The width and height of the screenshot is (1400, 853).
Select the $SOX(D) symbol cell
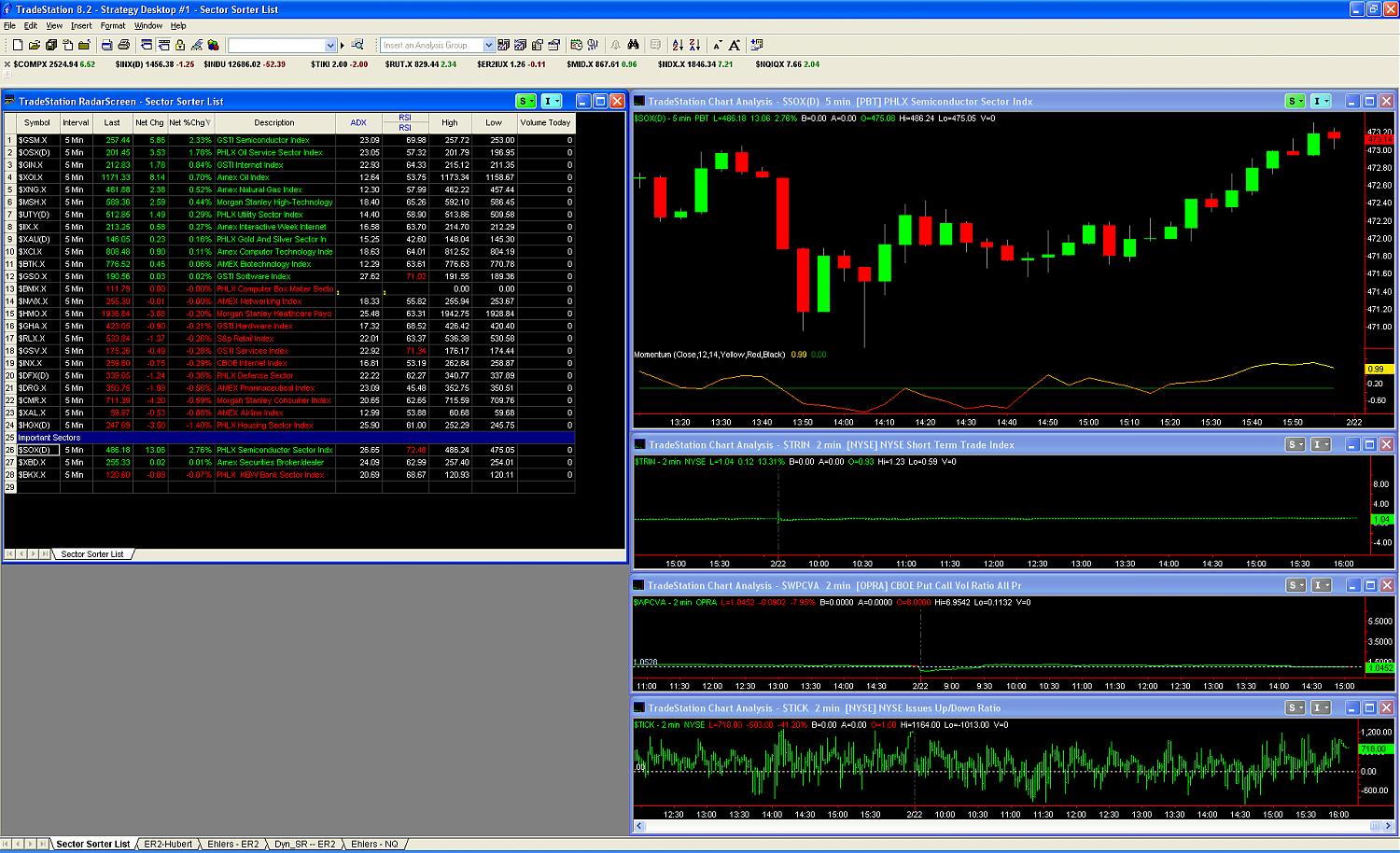coord(37,450)
